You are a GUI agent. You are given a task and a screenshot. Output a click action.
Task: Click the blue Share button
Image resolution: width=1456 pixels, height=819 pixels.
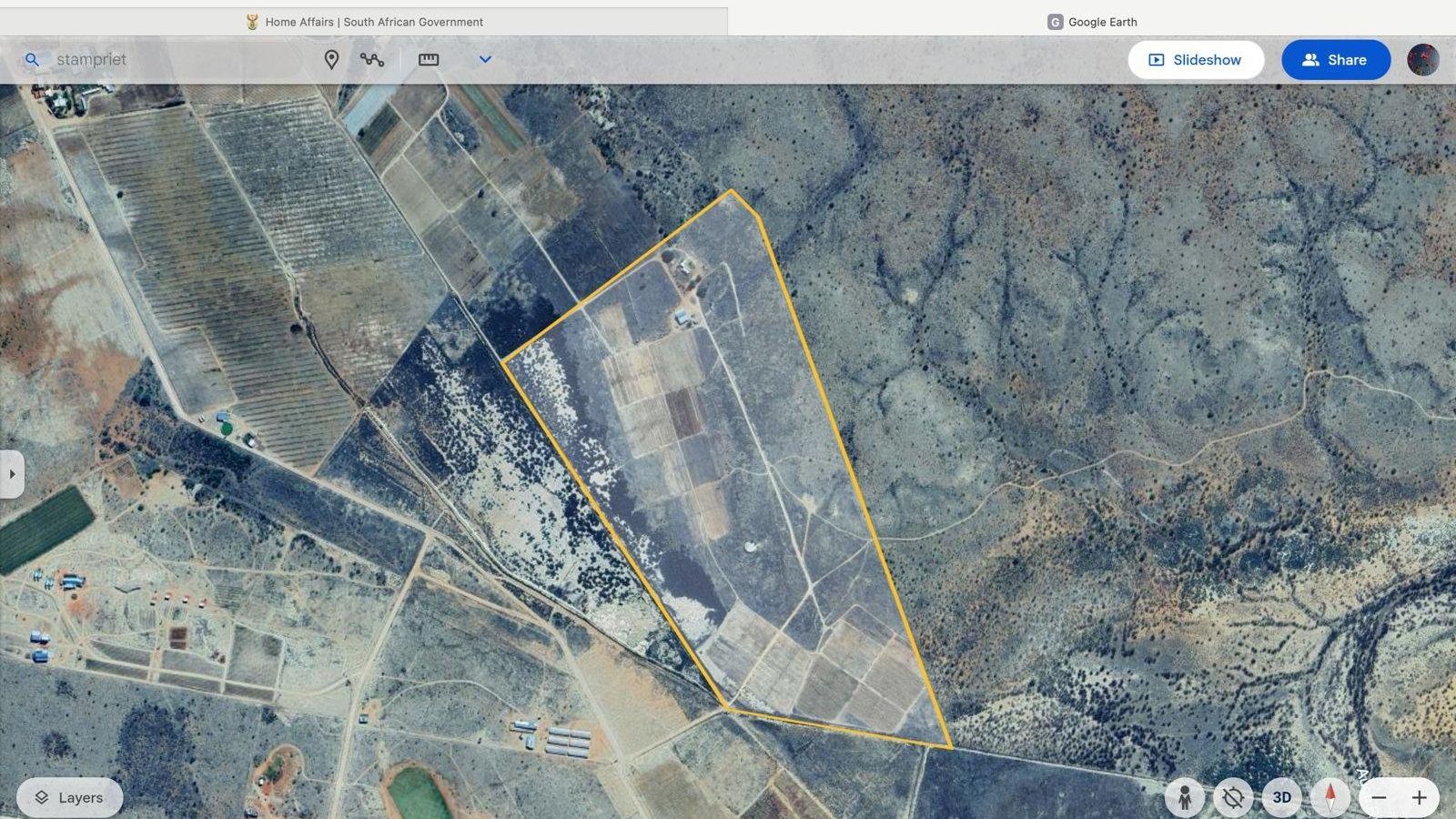point(1335,60)
